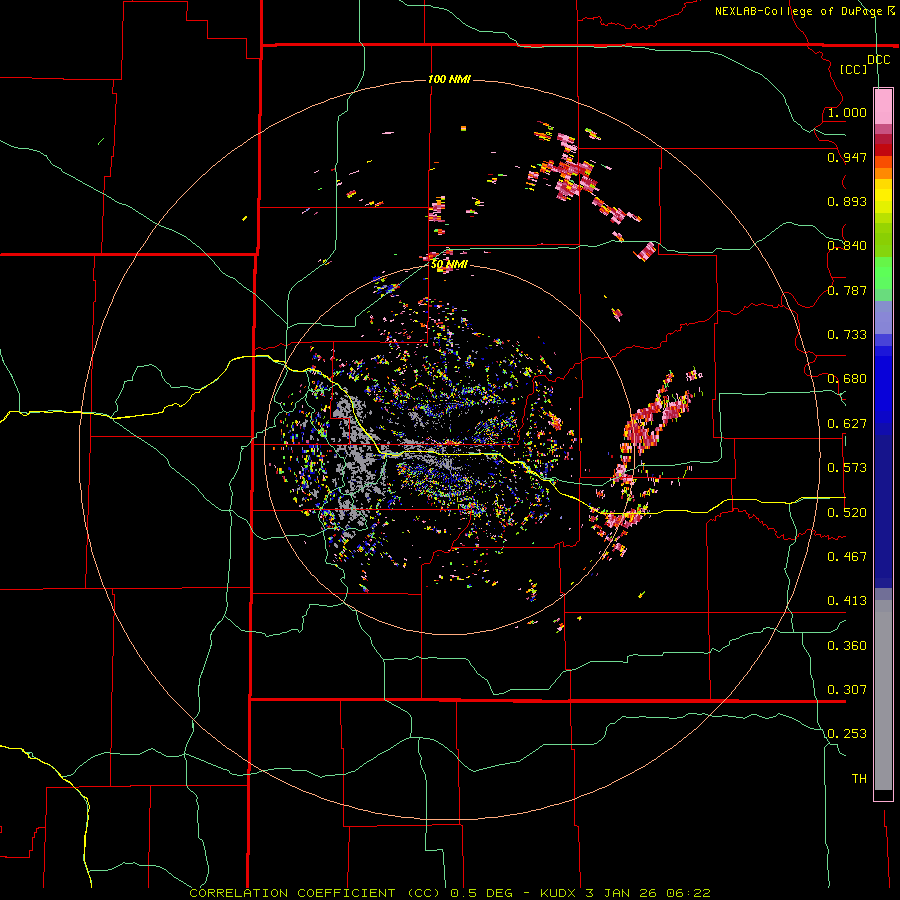Select the 0.573 scale value
This screenshot has height=900, width=900.
pyautogui.click(x=847, y=468)
